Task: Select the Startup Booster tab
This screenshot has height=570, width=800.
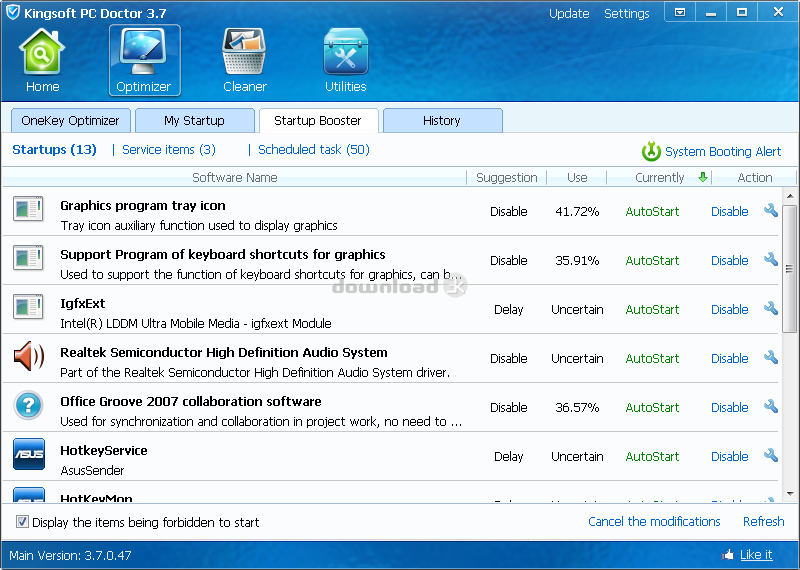Action: pyautogui.click(x=318, y=120)
